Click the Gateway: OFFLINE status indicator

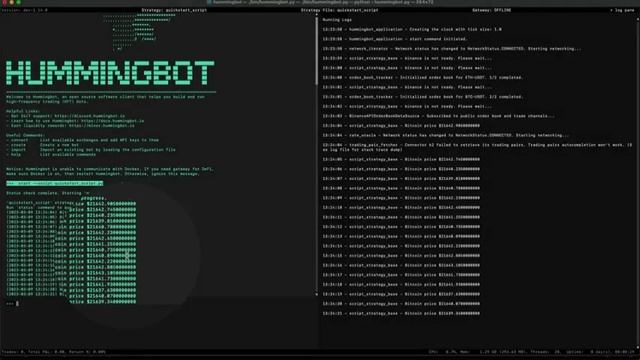pyautogui.click(x=491, y=10)
